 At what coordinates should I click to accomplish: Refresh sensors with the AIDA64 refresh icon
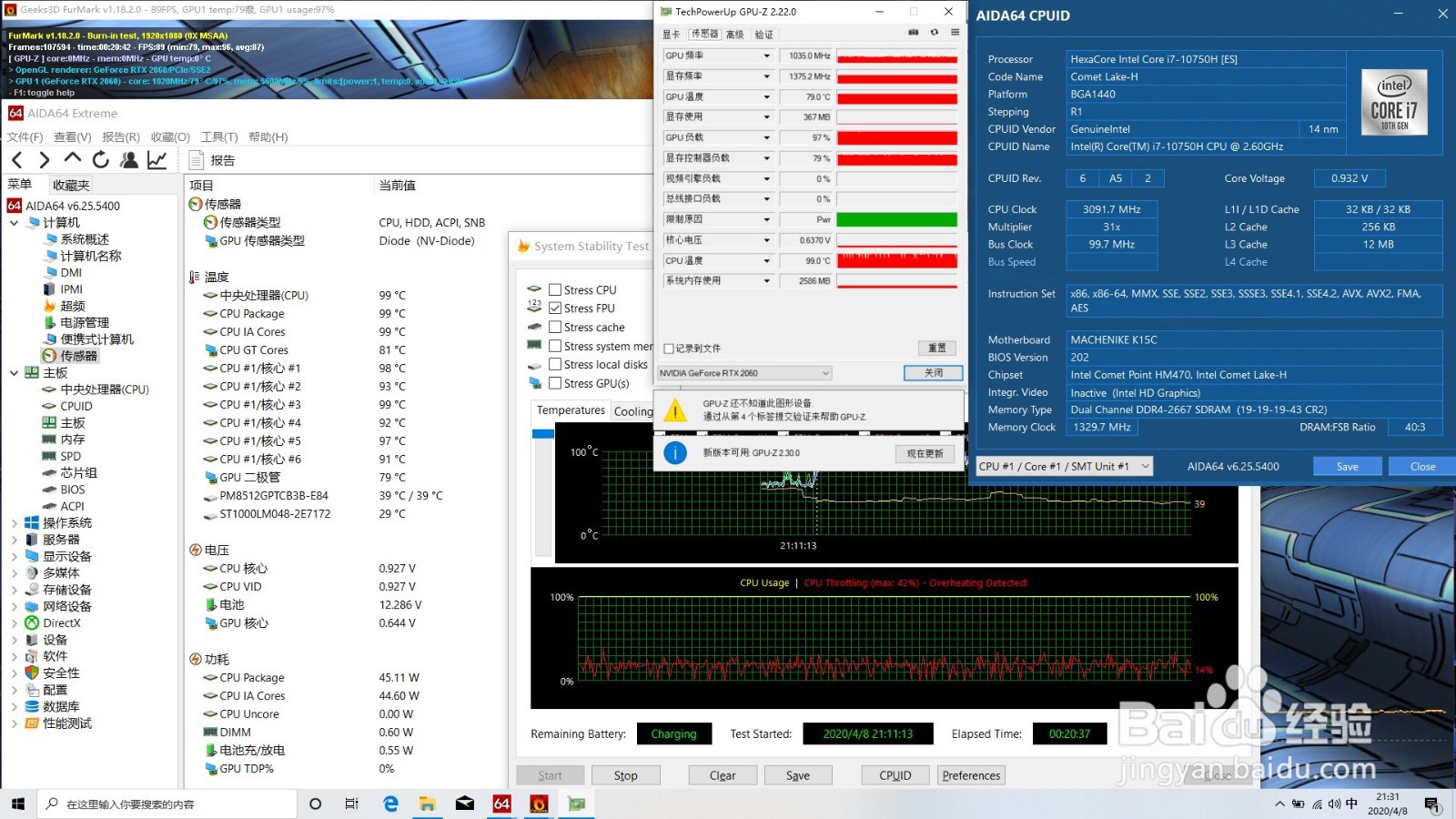[x=101, y=159]
